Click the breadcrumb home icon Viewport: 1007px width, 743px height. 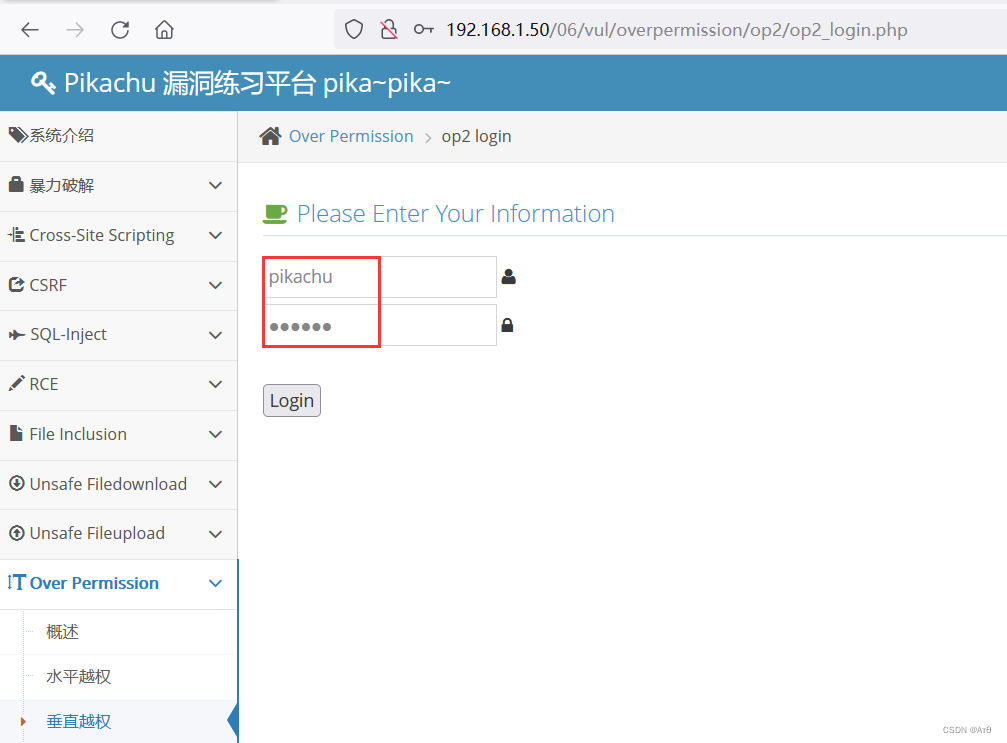point(270,136)
